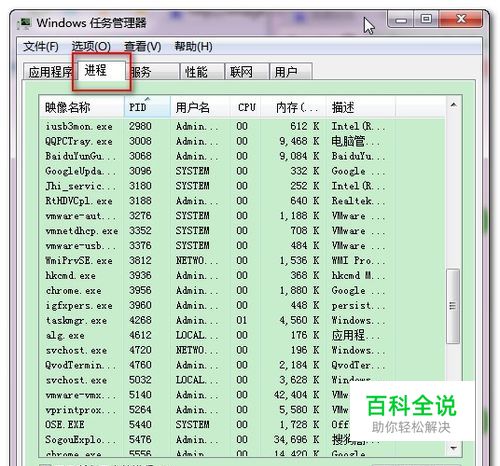Screen dimensions: 500x466
Task: Select the BaiduYunGu... process row
Action: (242, 156)
